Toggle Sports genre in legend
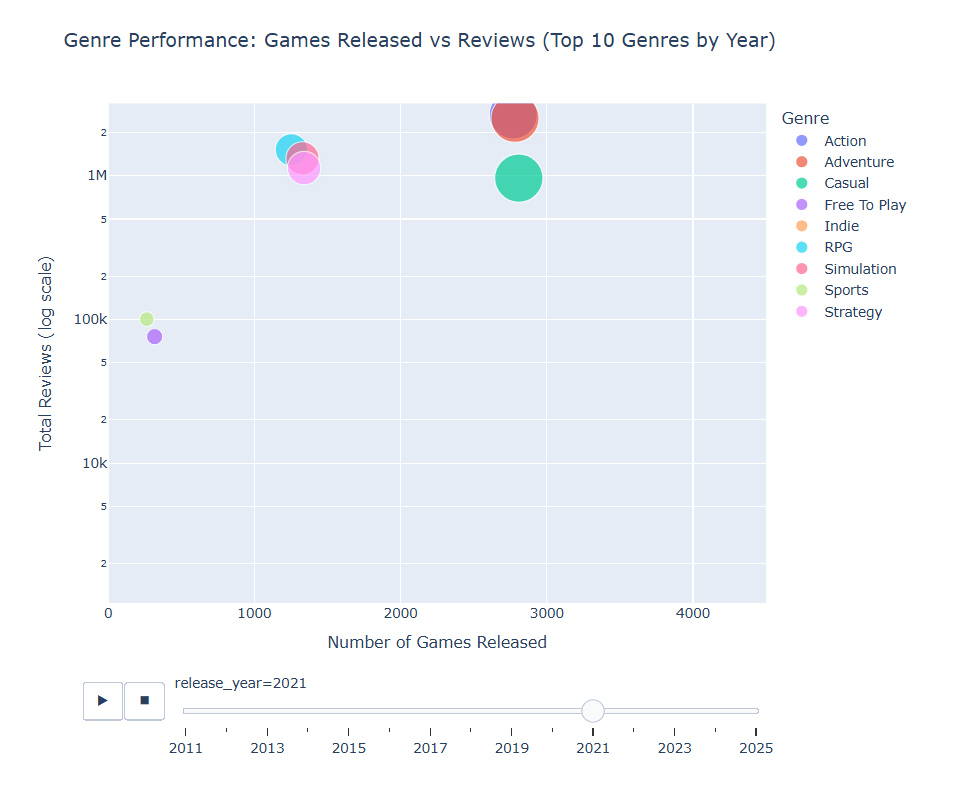 tap(846, 290)
